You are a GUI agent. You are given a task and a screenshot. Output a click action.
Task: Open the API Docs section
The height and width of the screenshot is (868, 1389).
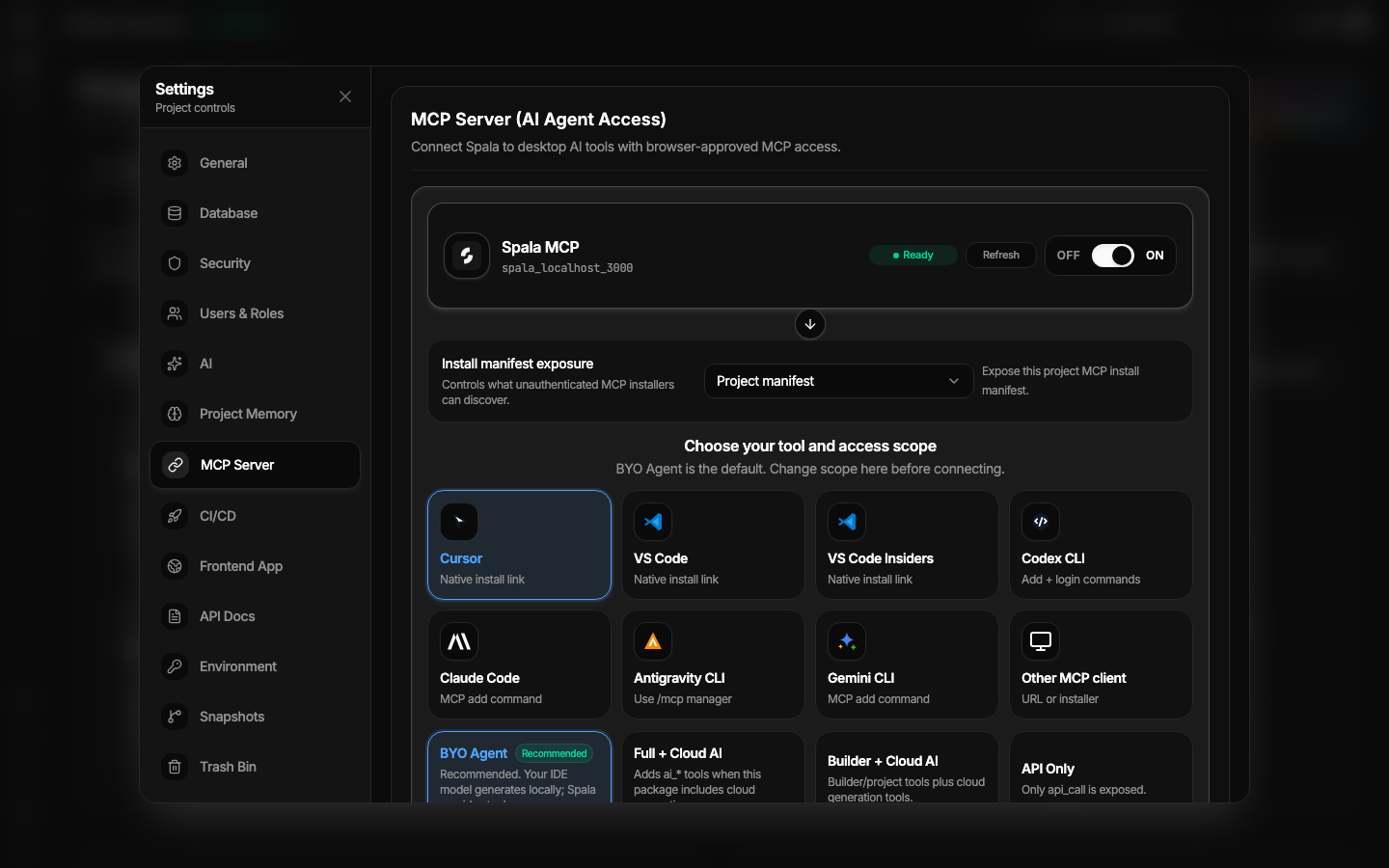click(x=255, y=616)
